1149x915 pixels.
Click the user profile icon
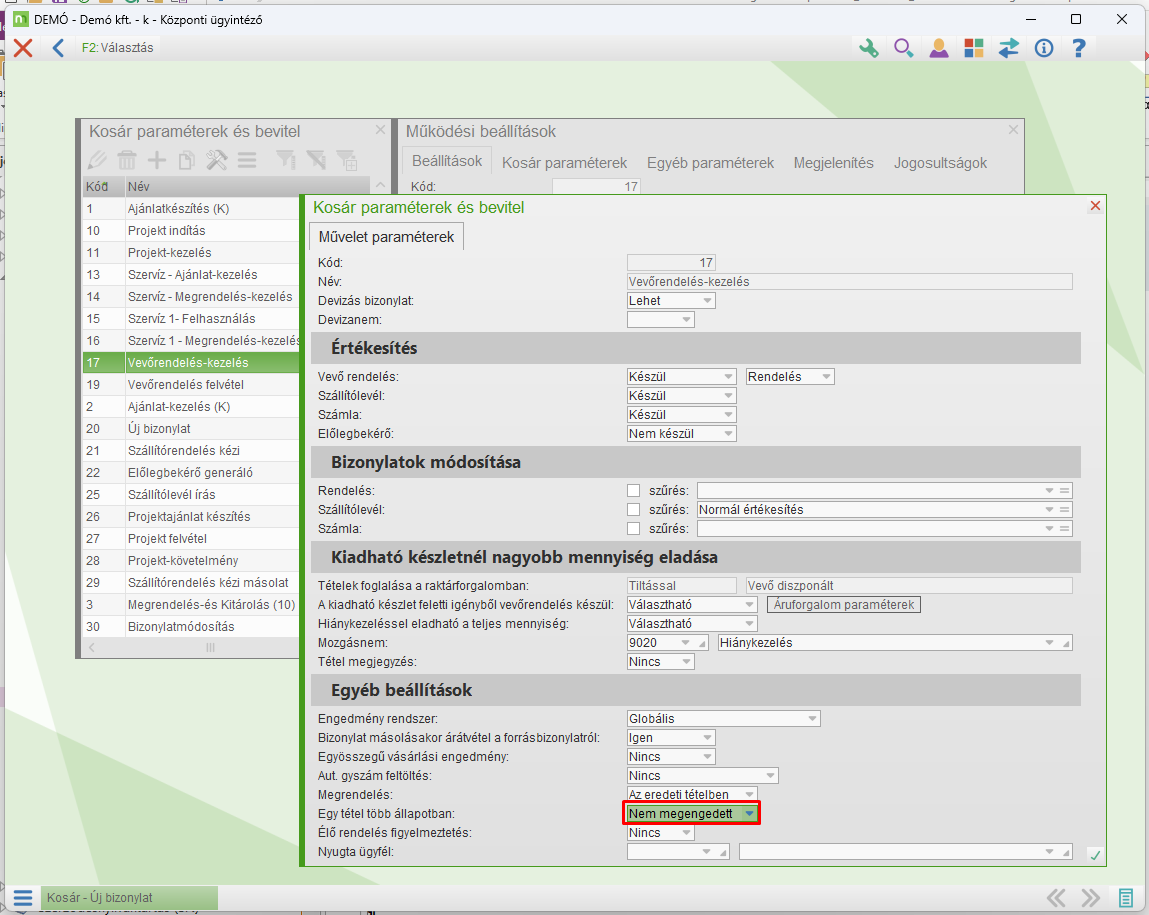click(938, 48)
